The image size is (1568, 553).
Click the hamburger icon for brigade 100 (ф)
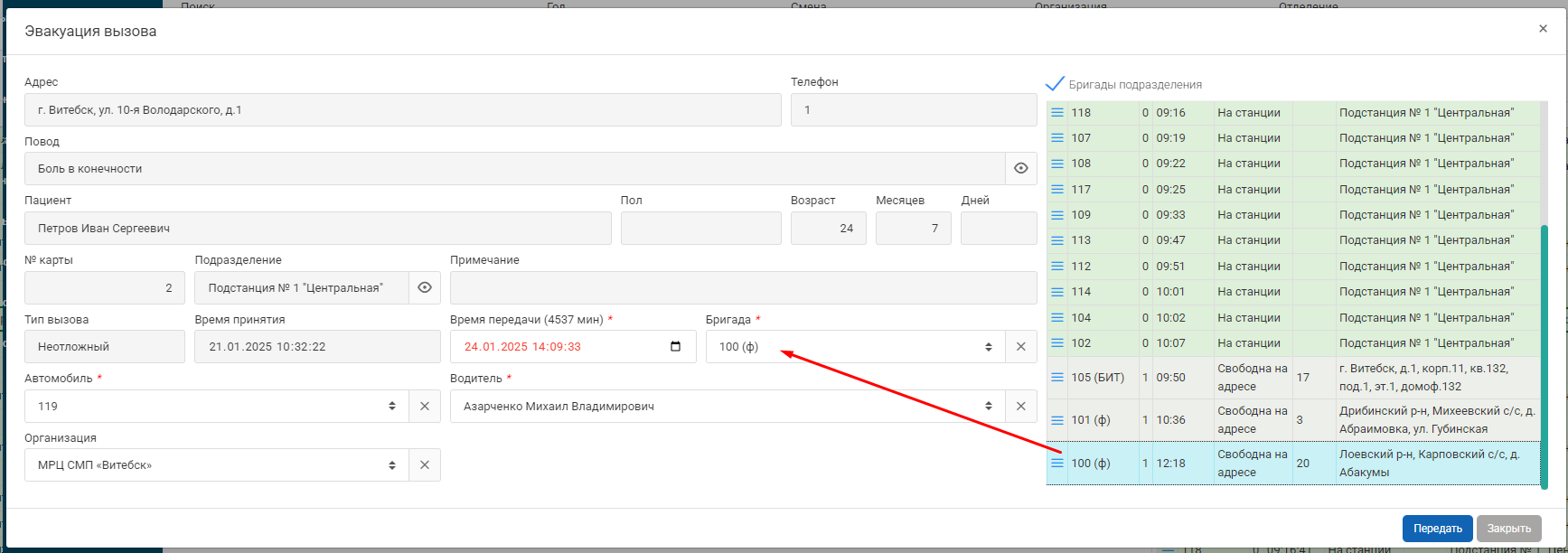point(1056,464)
